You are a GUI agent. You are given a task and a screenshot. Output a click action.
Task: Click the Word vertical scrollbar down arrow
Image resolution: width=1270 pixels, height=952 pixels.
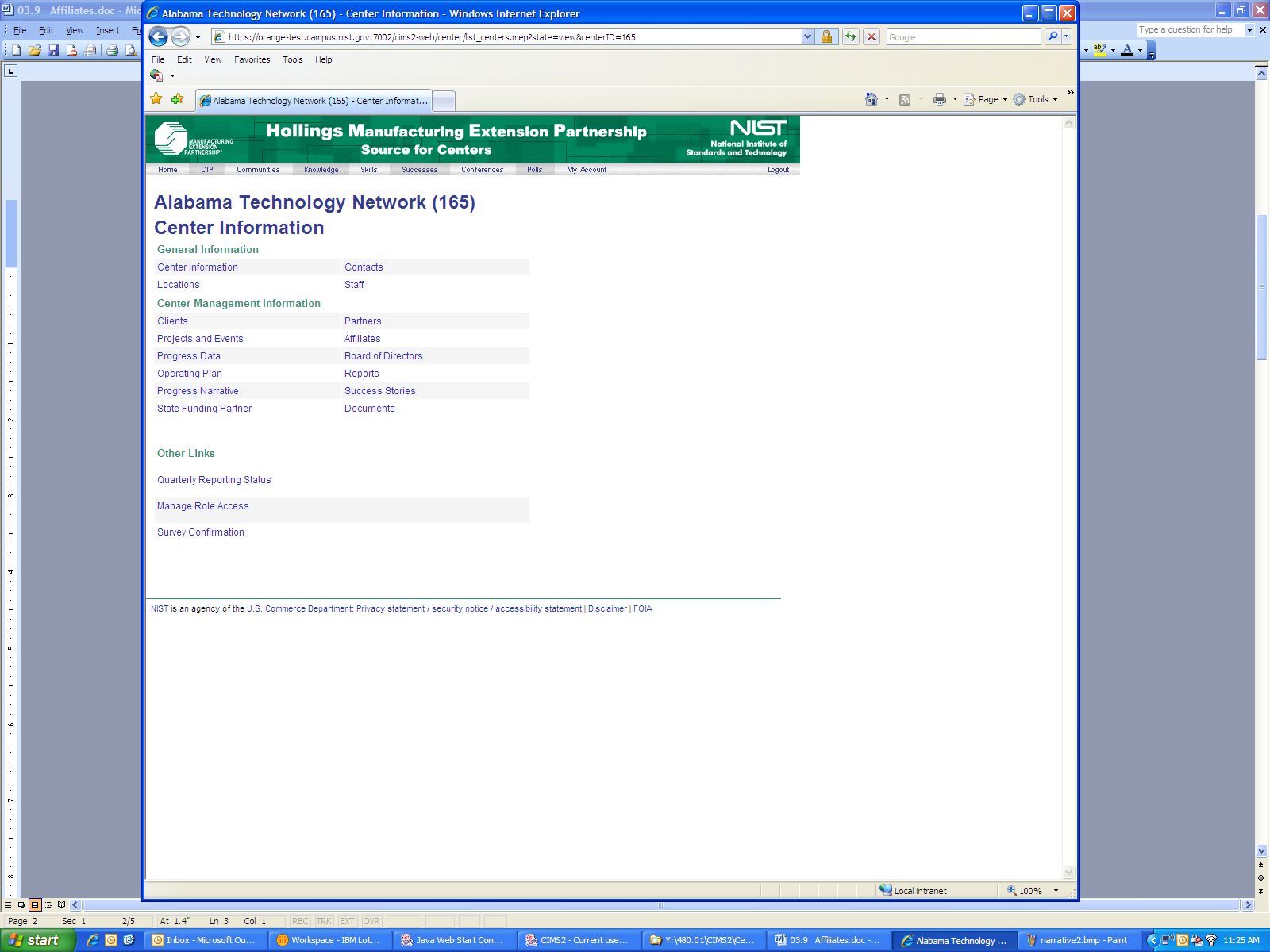click(1261, 850)
